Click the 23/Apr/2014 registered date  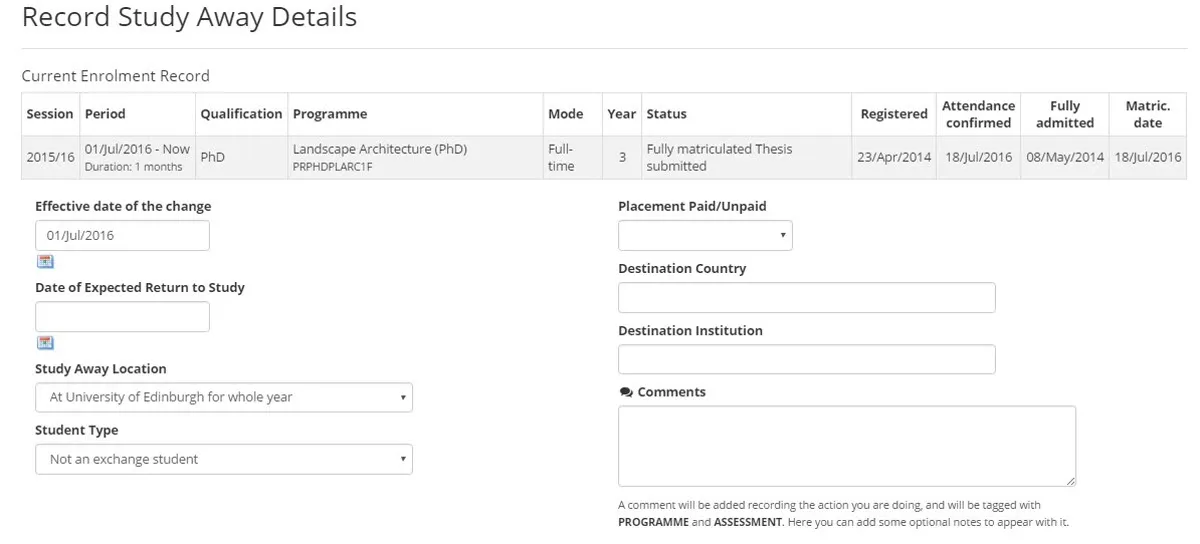[x=894, y=158]
